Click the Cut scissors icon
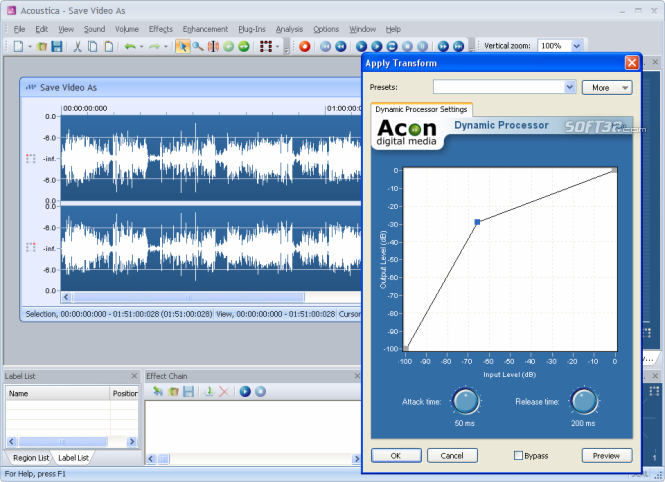Screen dimensions: 665x482 (77, 46)
